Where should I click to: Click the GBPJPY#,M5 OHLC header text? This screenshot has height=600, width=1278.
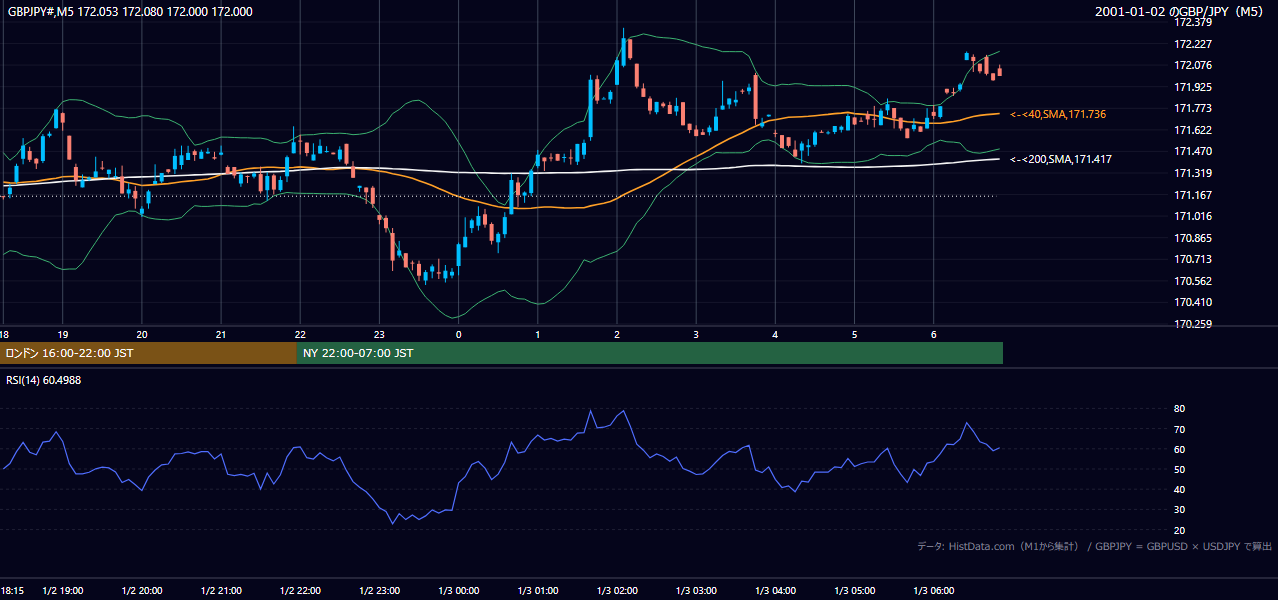(x=130, y=12)
